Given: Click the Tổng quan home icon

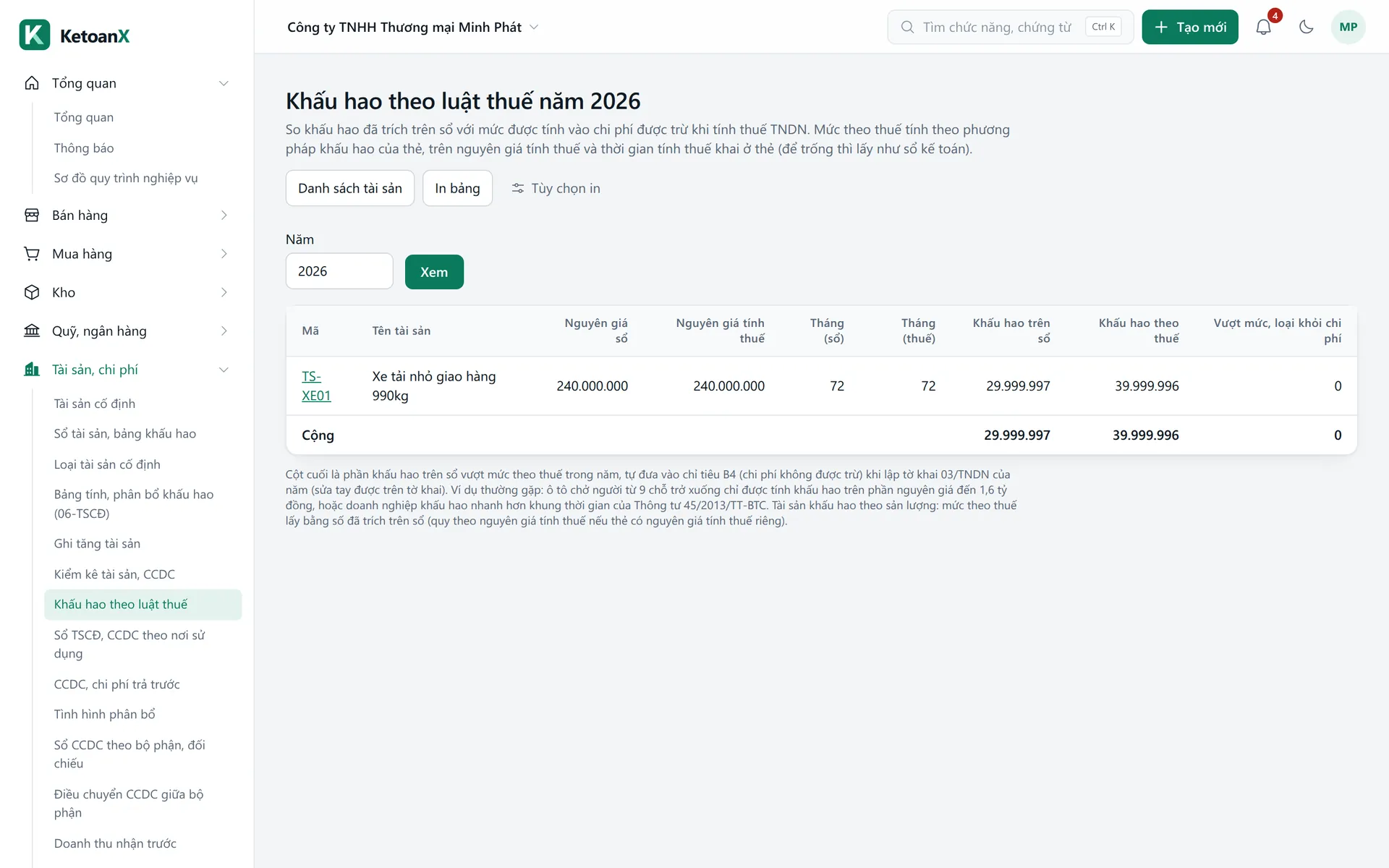Looking at the screenshot, I should click(x=32, y=83).
